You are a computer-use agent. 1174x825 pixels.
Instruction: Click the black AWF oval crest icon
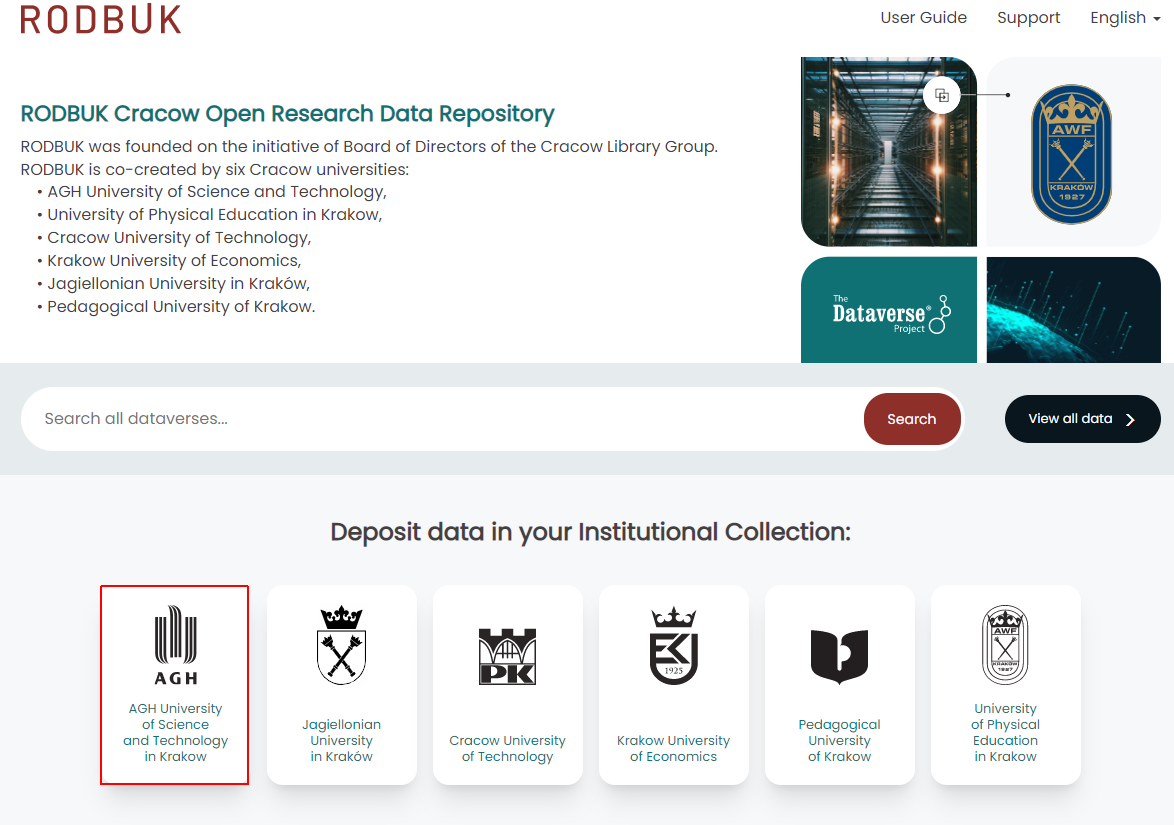(1005, 645)
